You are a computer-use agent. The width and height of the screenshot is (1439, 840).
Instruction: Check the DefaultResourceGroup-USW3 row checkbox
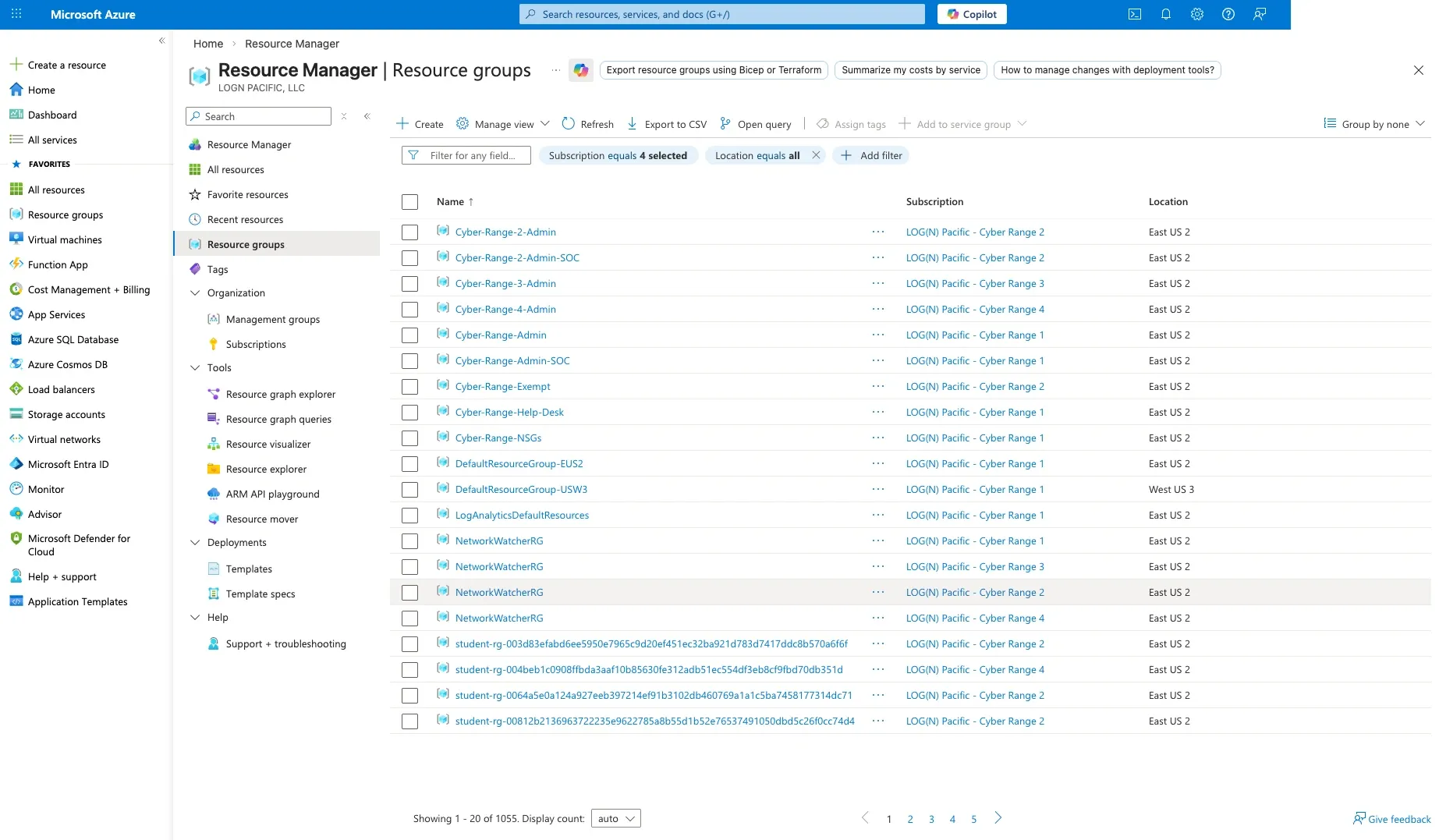409,490
